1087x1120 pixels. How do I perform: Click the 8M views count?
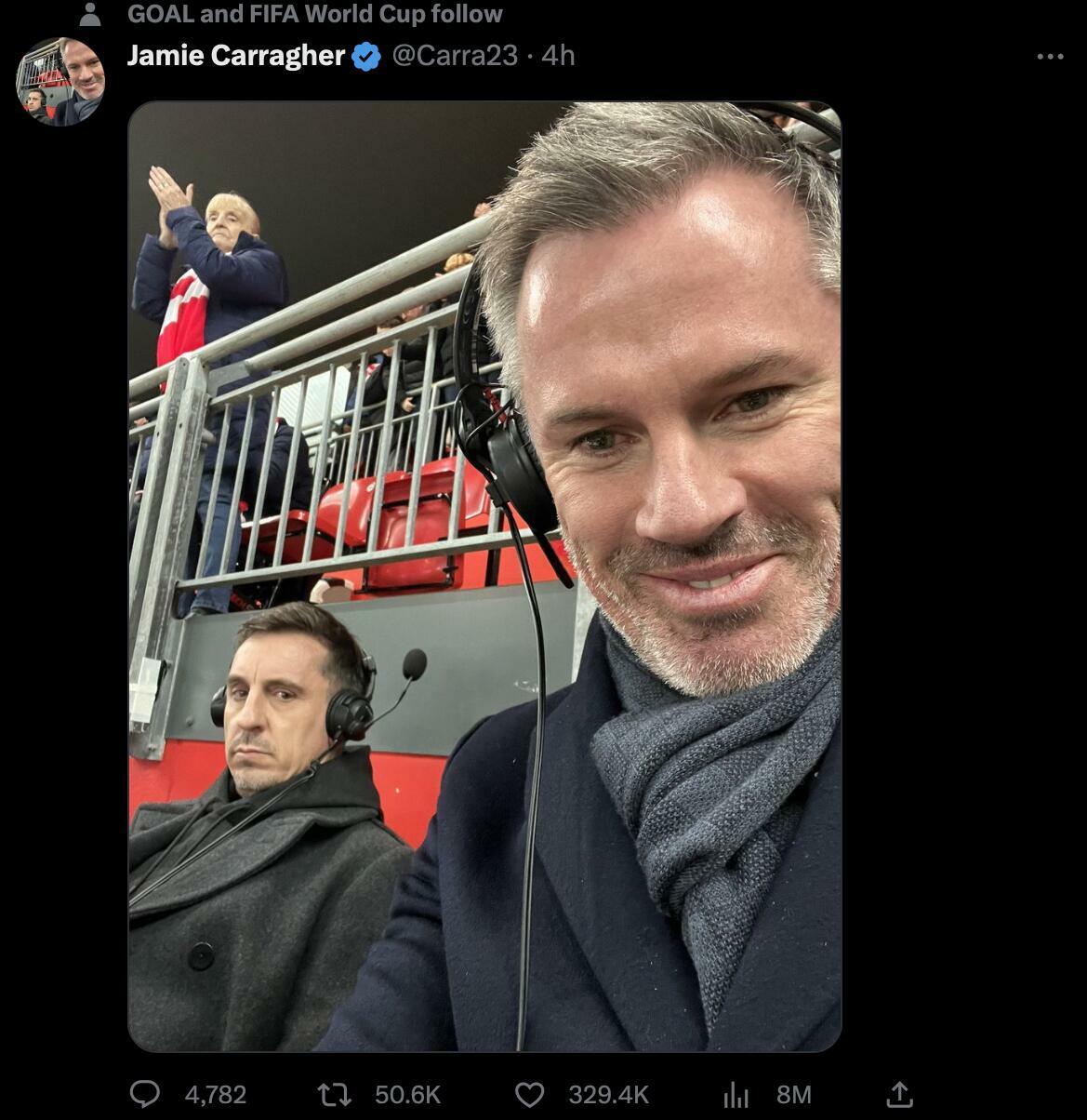pyautogui.click(x=794, y=1095)
